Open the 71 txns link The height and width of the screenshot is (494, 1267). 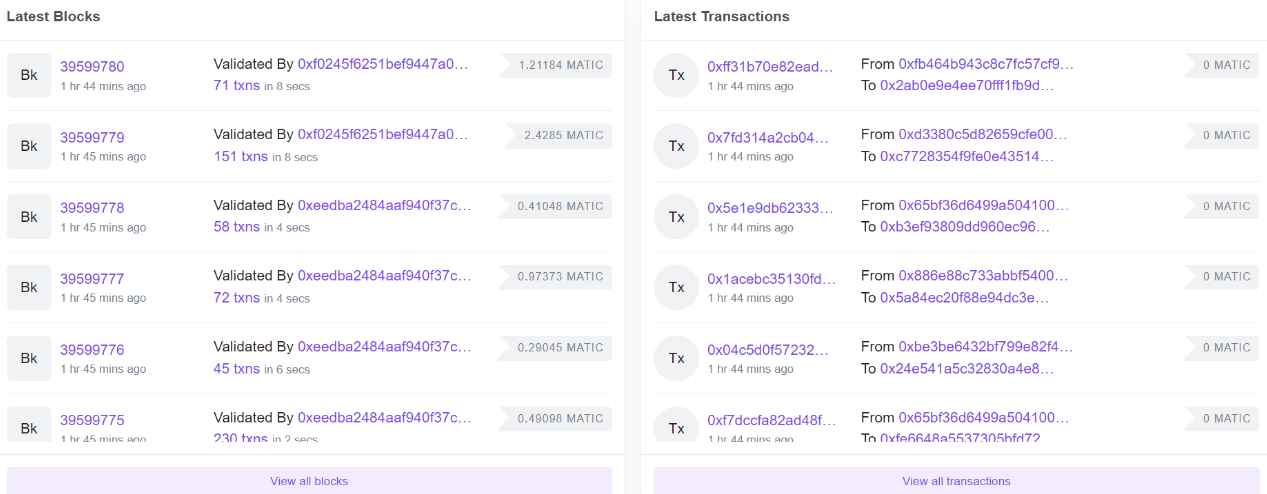click(237, 85)
